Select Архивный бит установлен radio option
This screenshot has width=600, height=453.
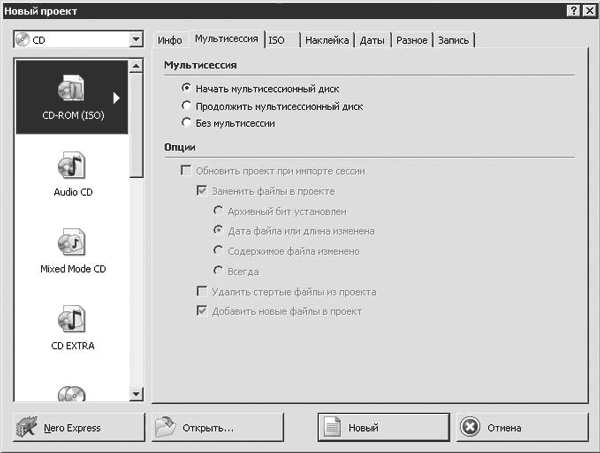click(x=218, y=210)
